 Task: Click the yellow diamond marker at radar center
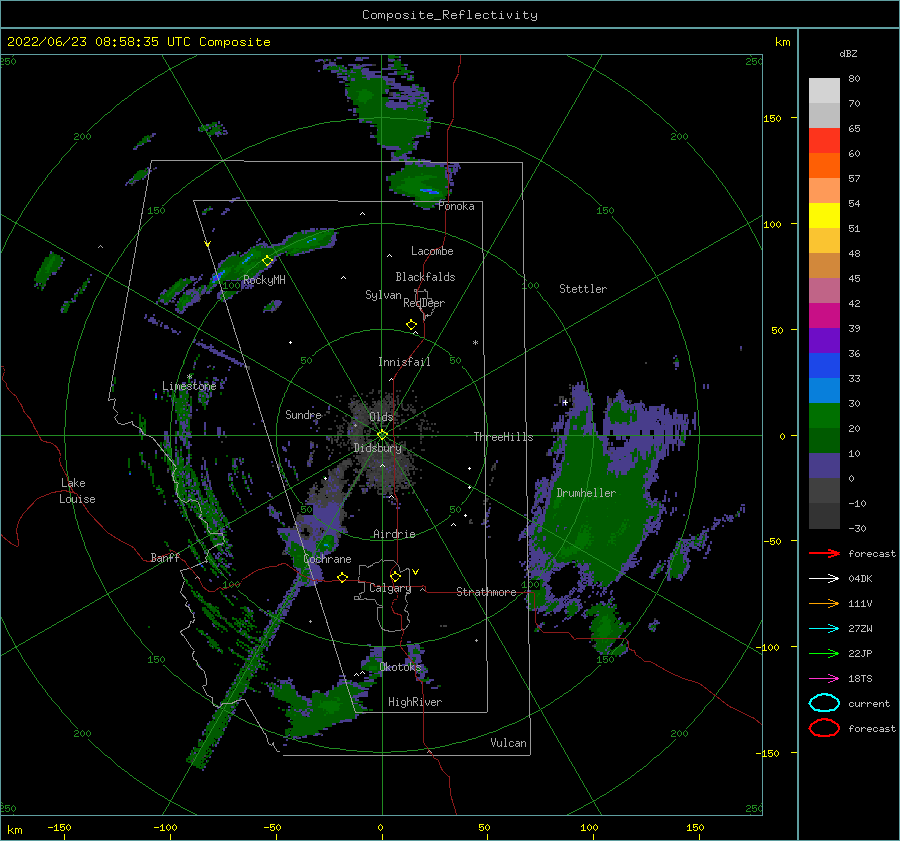[x=382, y=435]
